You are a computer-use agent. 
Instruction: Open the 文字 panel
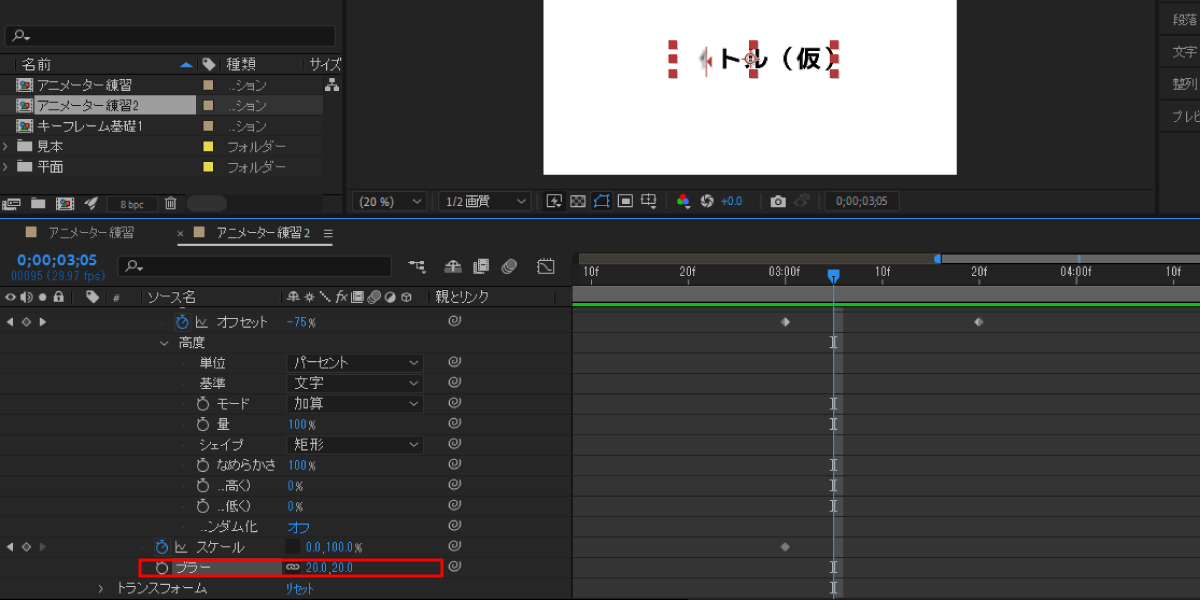(1185, 52)
